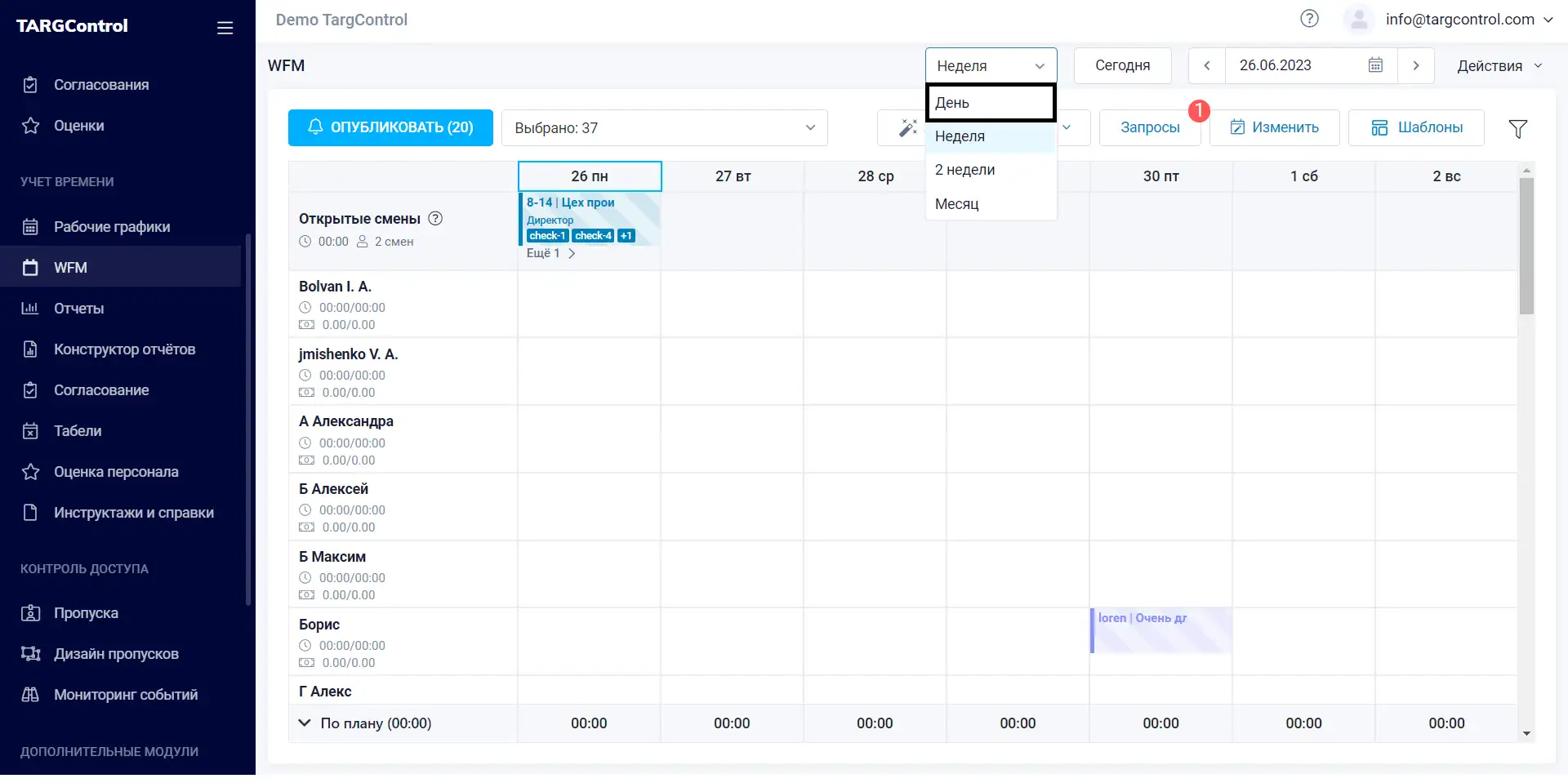
Task: Click employee name Bolvan I. A.
Action: coord(335,287)
